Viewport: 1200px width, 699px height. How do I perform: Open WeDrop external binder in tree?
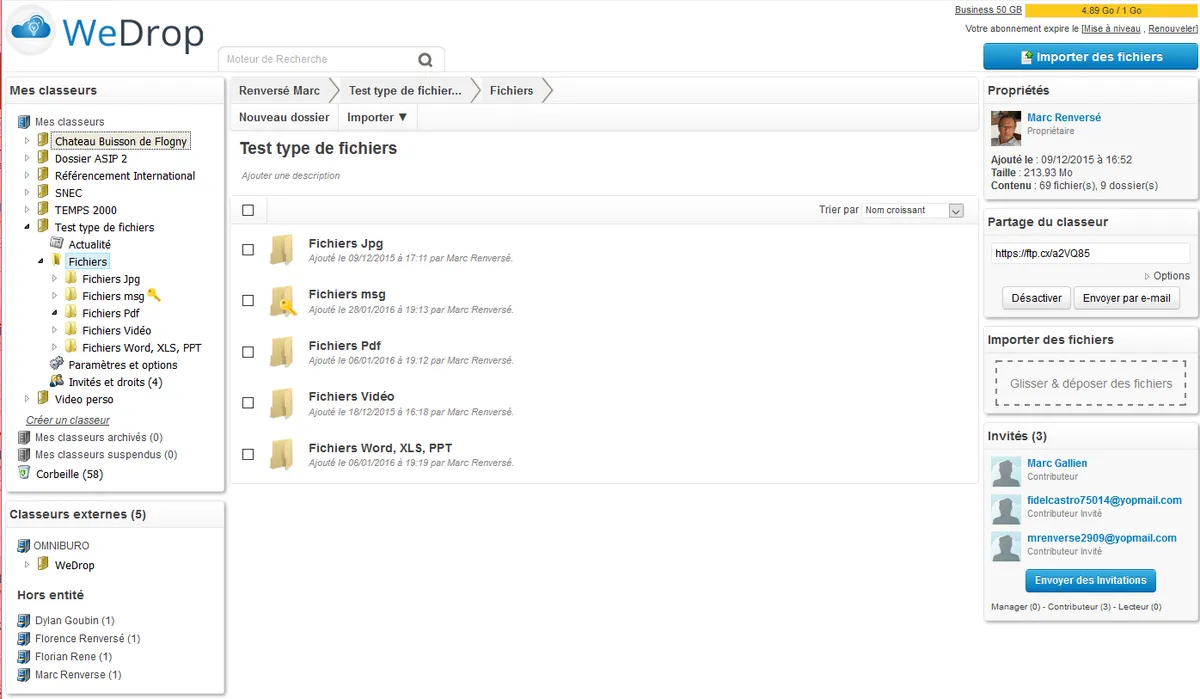coord(75,565)
